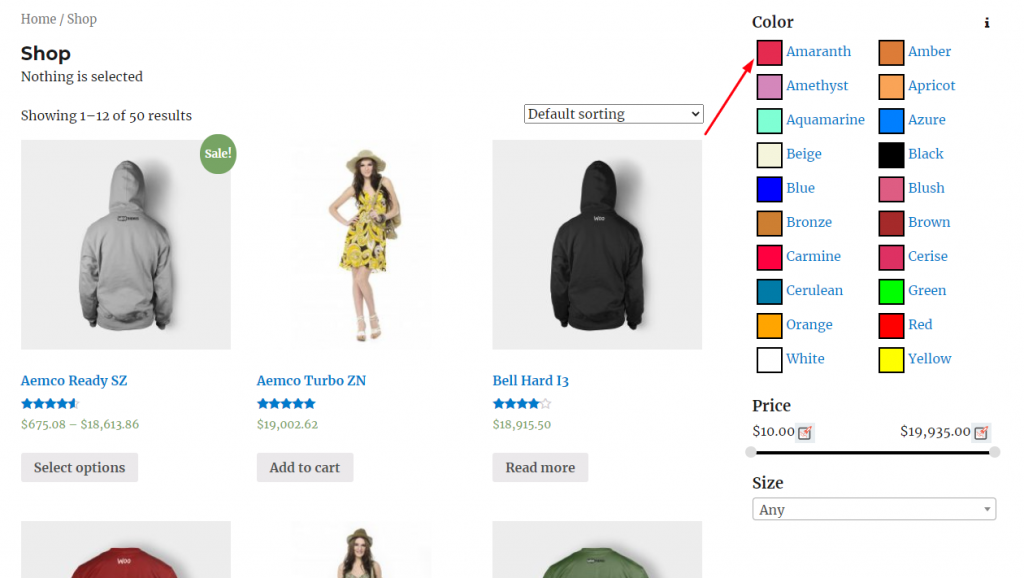Toggle the Orange color filter box
This screenshot has height=578, width=1024.
pyautogui.click(x=769, y=326)
